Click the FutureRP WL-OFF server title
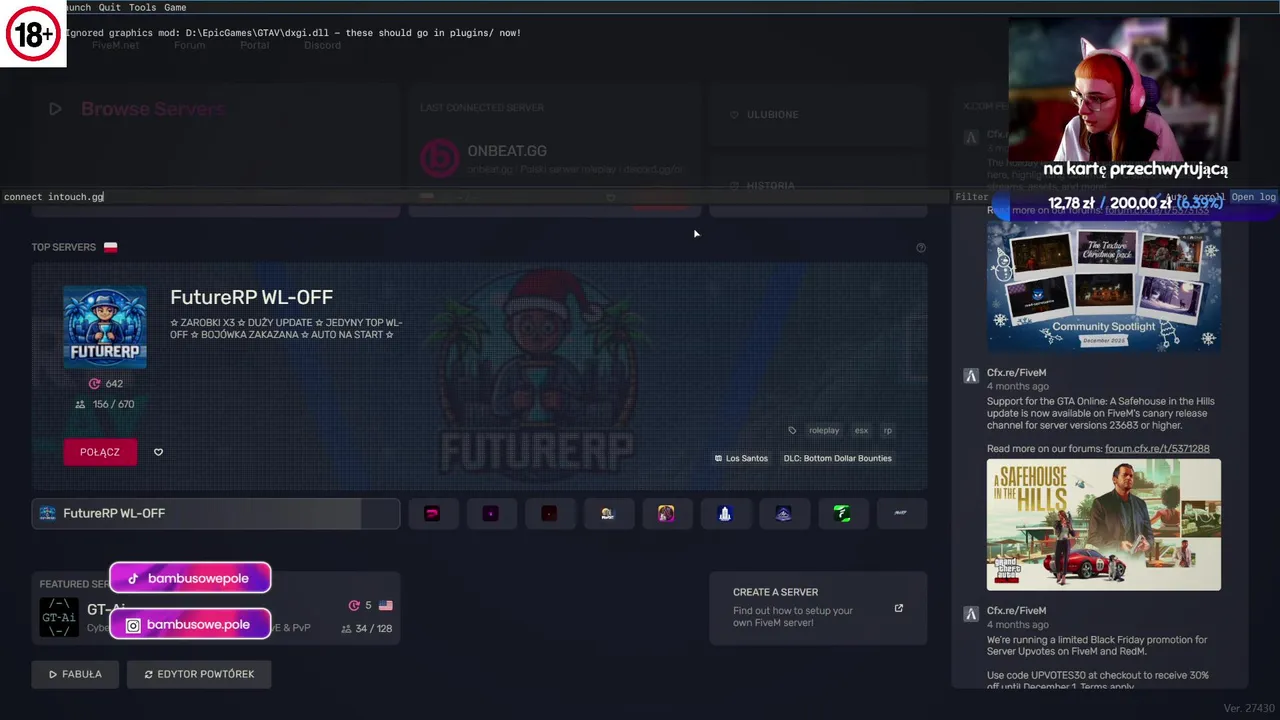 click(x=251, y=297)
